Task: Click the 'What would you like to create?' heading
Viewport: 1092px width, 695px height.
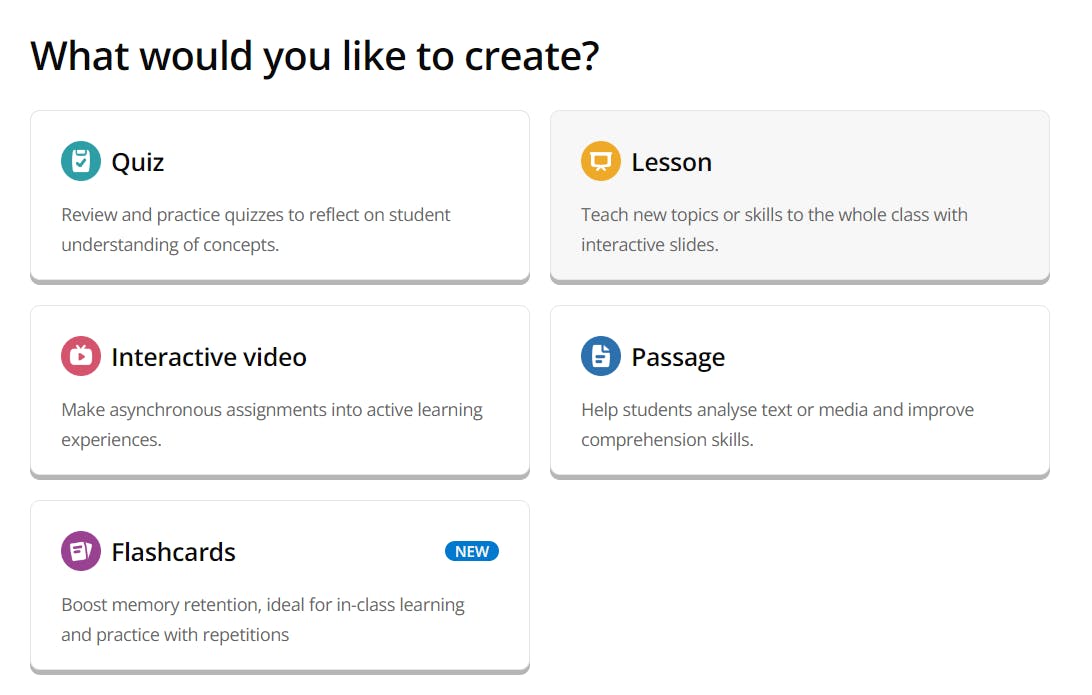Action: coord(315,56)
